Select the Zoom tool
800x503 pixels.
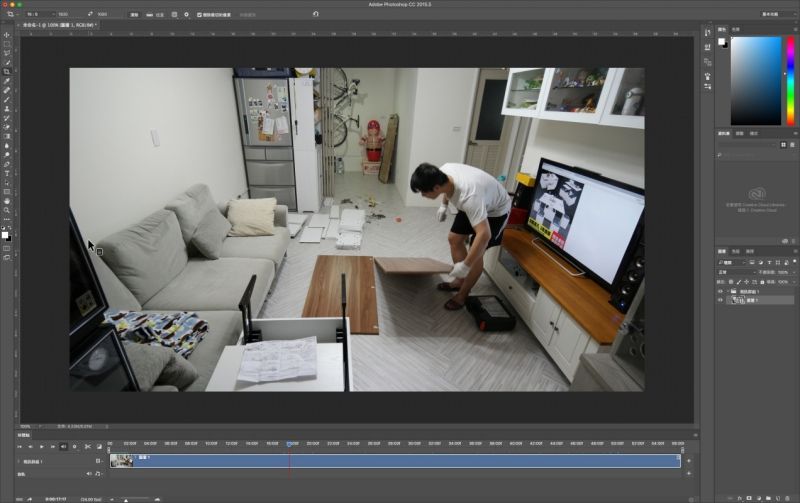pyautogui.click(x=7, y=210)
